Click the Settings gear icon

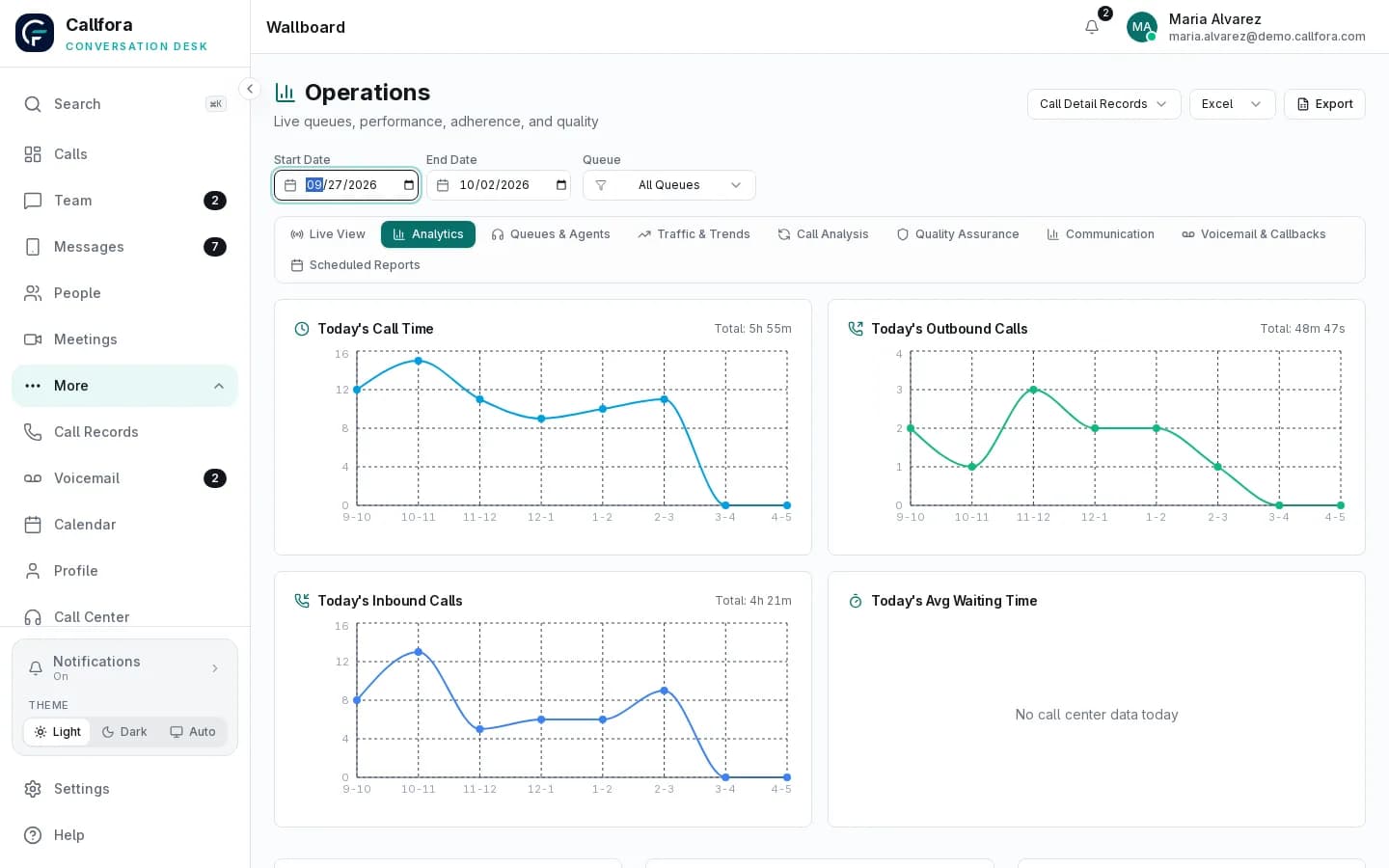tap(33, 789)
